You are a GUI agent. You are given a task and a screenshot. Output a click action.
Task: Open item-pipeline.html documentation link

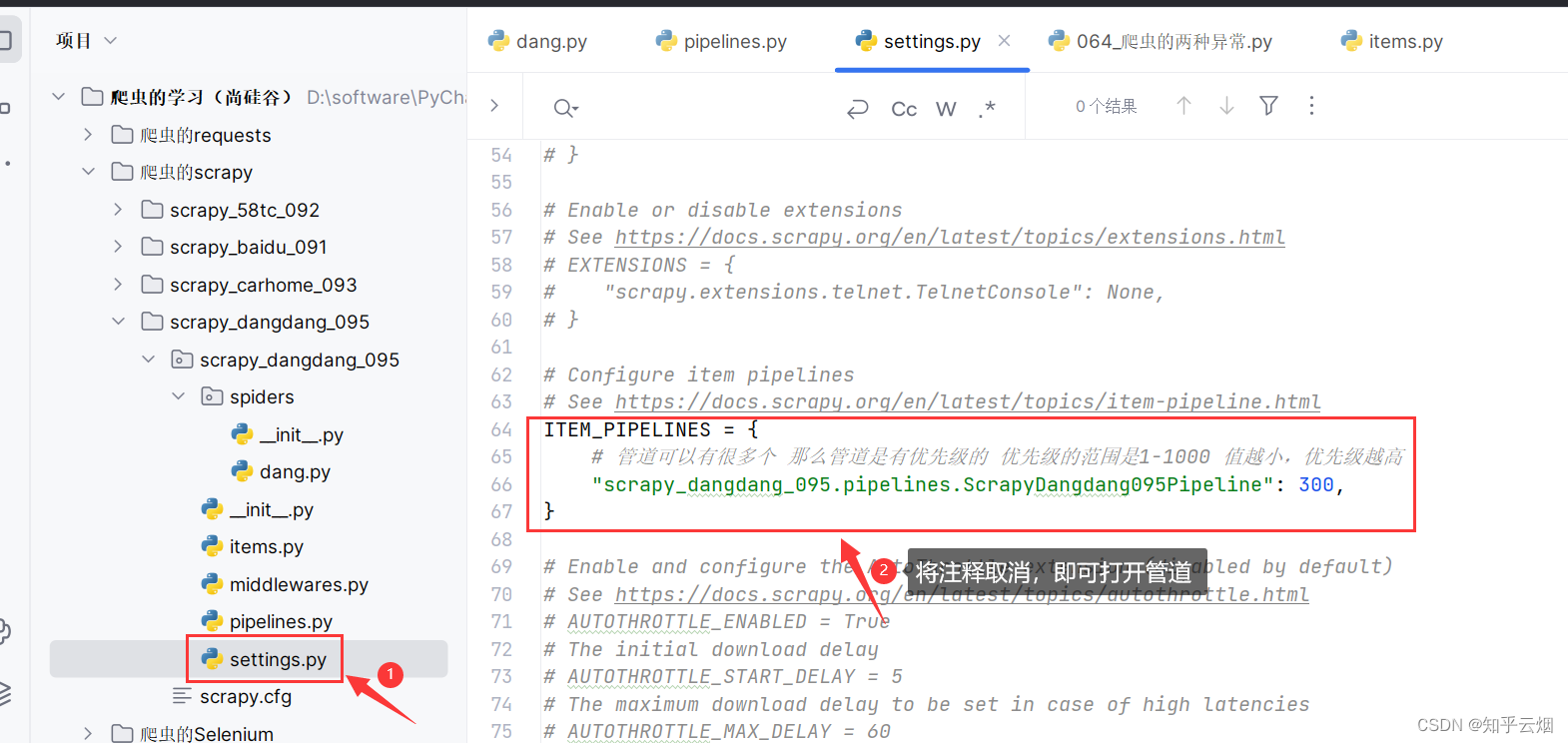tap(968, 401)
